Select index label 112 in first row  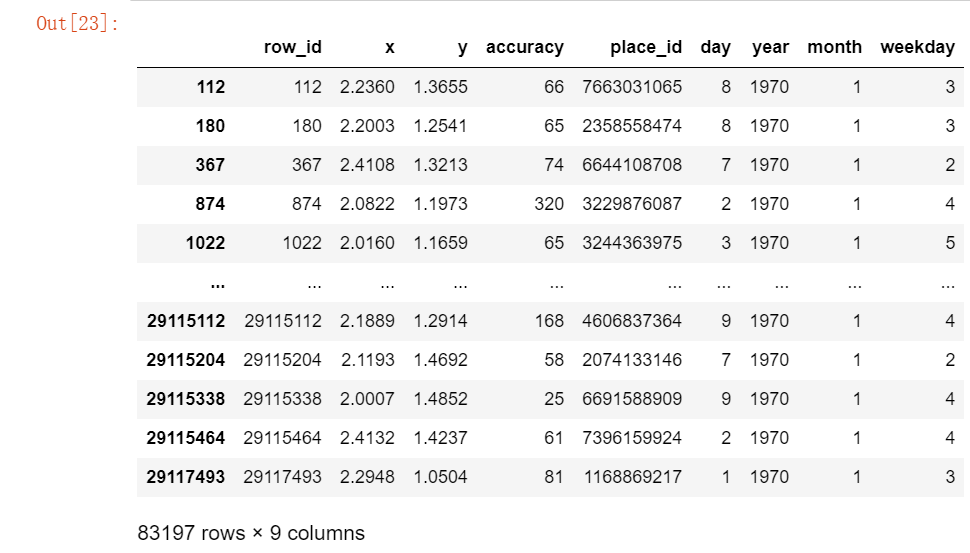click(x=210, y=87)
